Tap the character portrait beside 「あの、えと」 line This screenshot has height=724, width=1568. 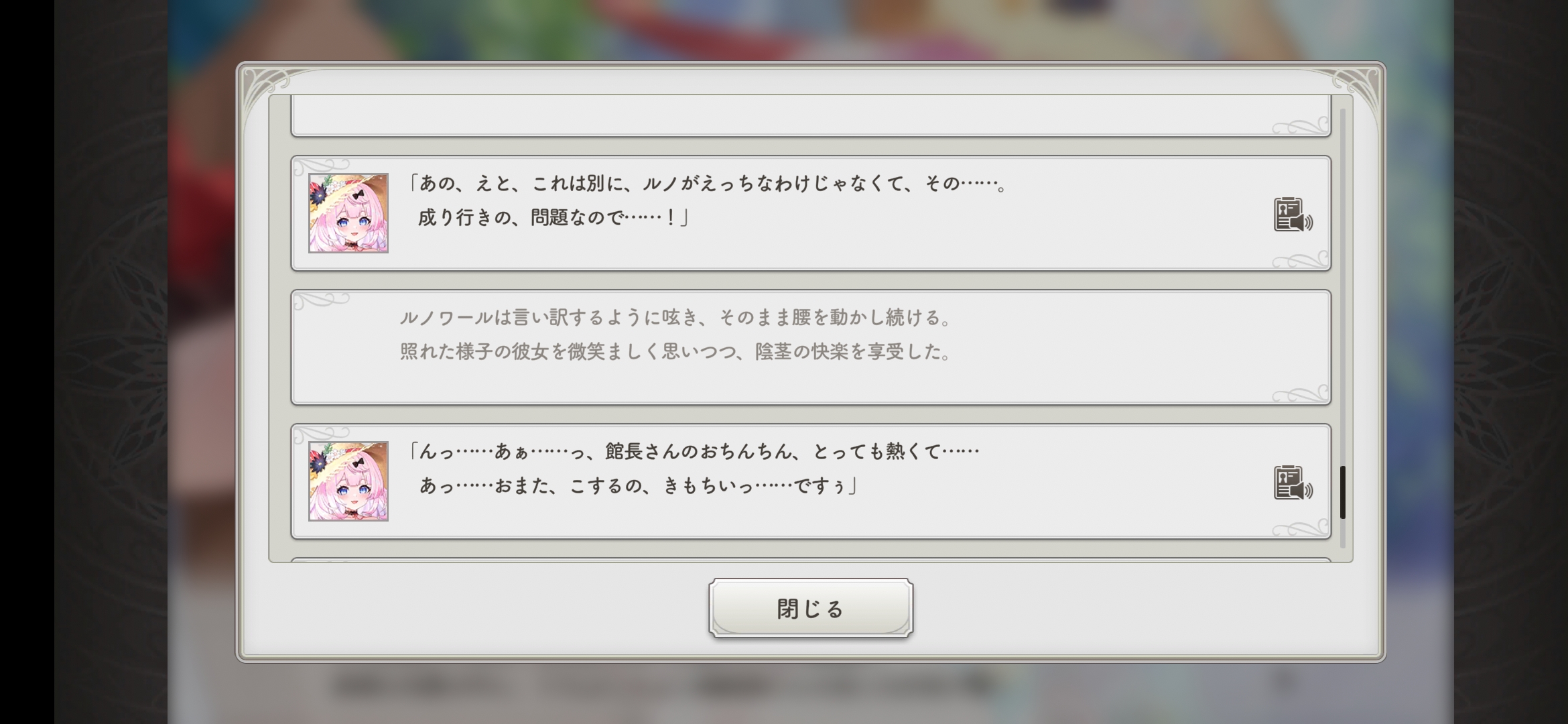[x=348, y=213]
